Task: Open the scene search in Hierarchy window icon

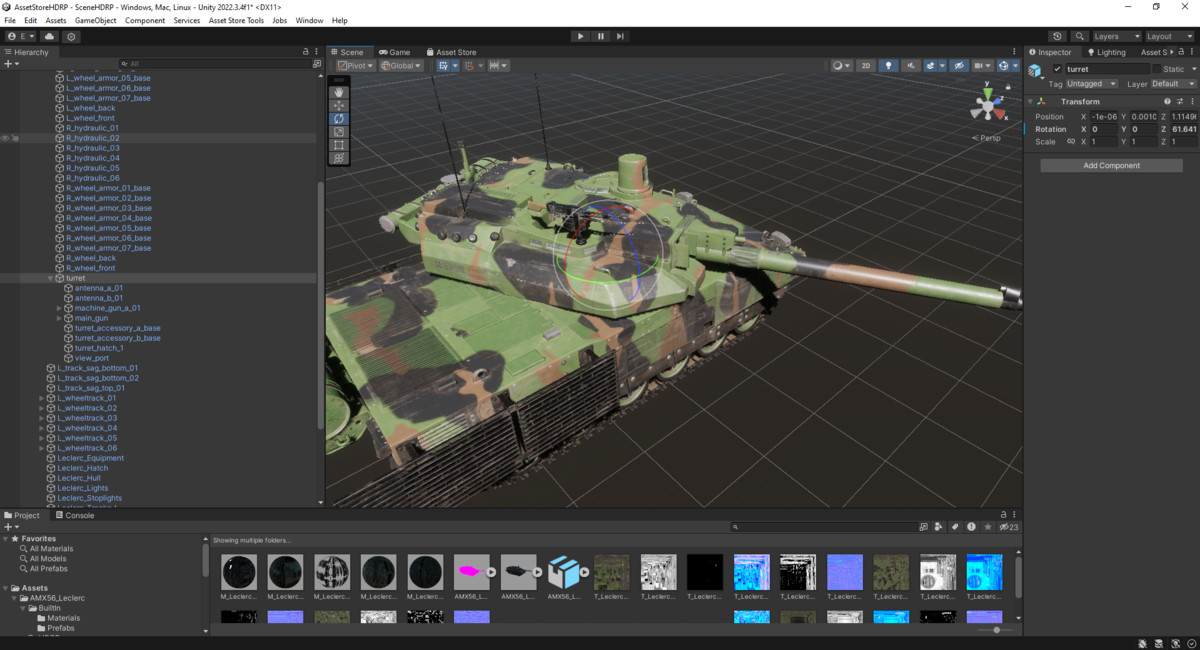Action: (x=317, y=64)
